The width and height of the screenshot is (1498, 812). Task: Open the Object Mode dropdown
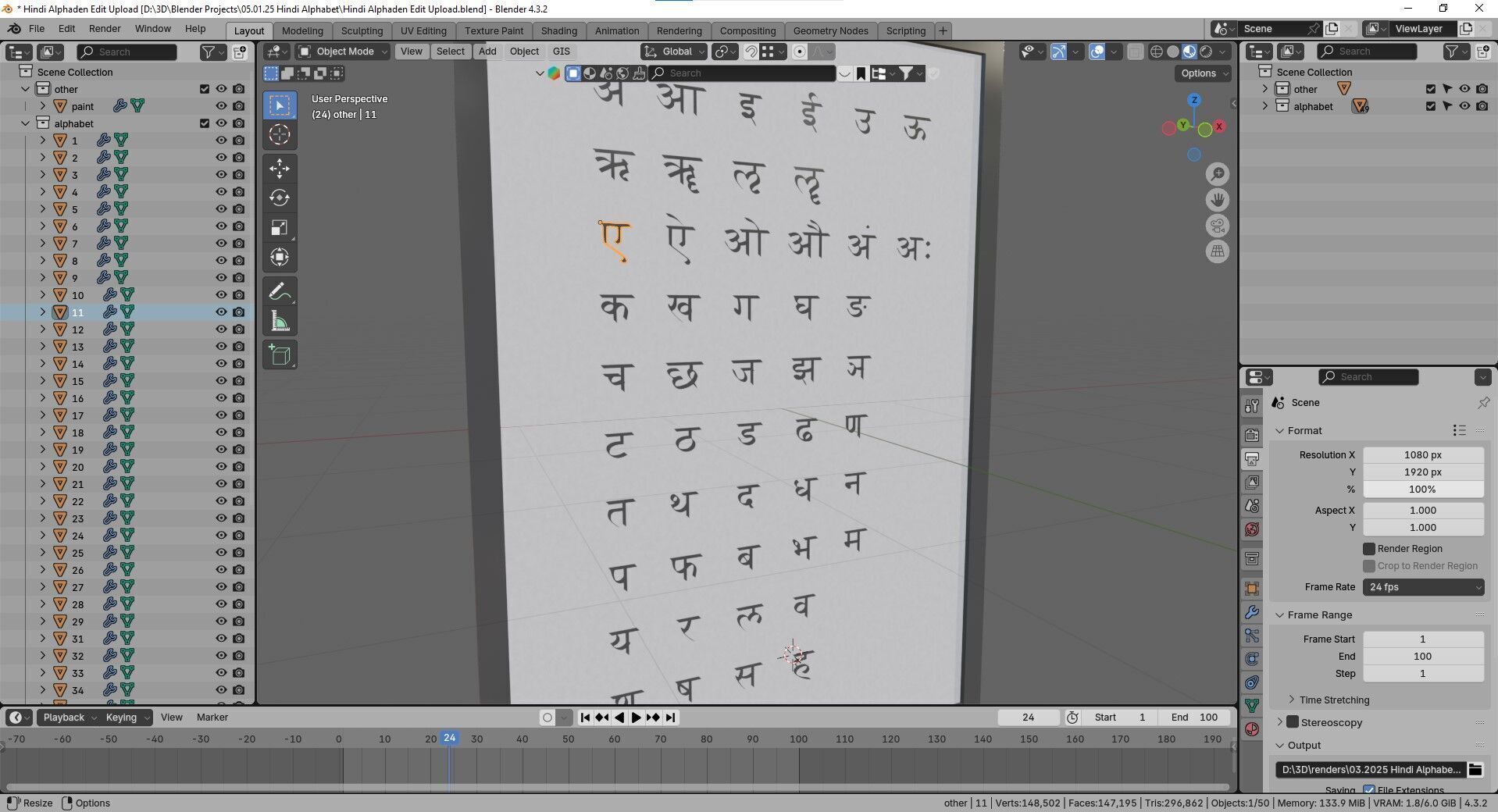[343, 52]
